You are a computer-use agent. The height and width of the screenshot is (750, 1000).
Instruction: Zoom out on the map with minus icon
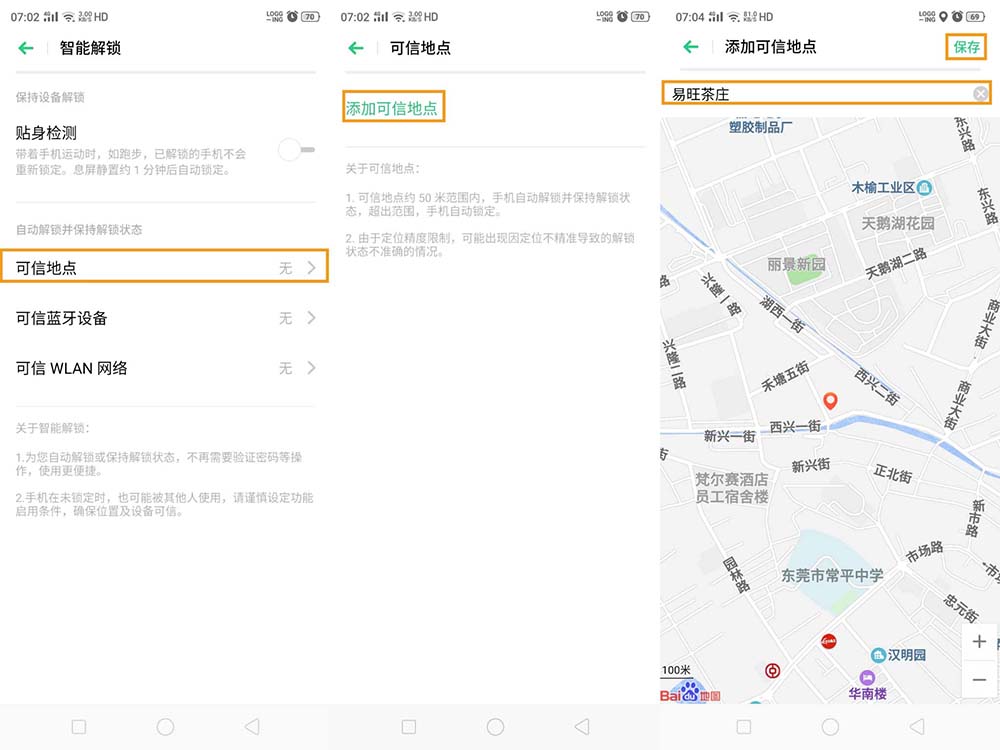pyautogui.click(x=979, y=680)
